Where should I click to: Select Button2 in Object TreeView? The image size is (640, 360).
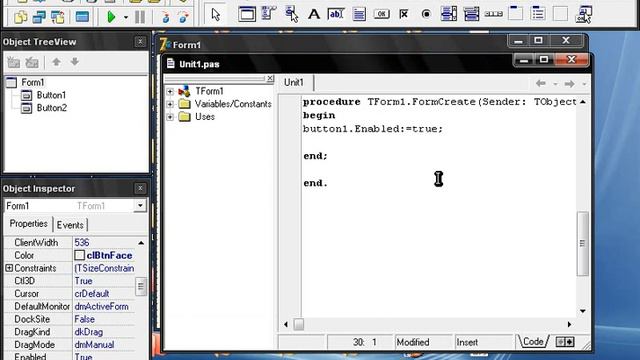tap(51, 108)
